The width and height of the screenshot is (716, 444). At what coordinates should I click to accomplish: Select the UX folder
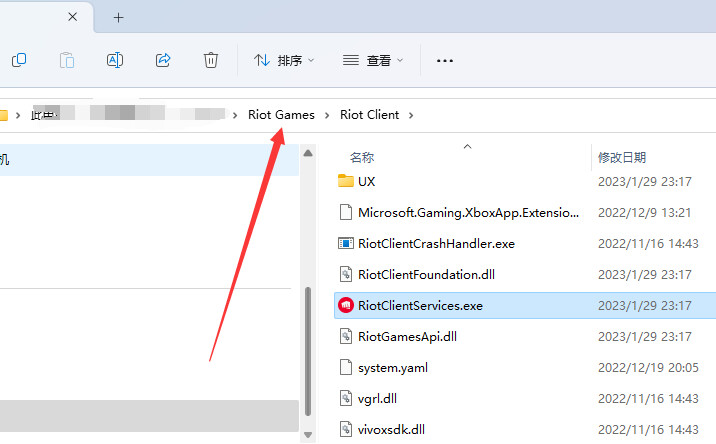pyautogui.click(x=367, y=181)
